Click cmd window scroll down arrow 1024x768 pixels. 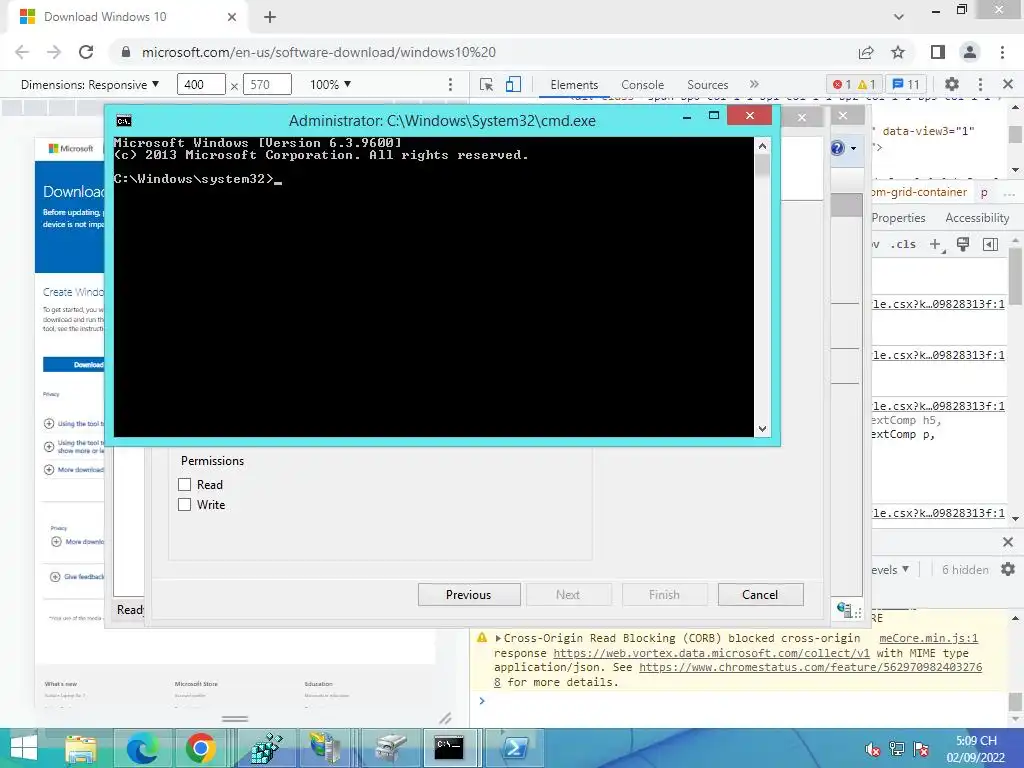coord(762,429)
